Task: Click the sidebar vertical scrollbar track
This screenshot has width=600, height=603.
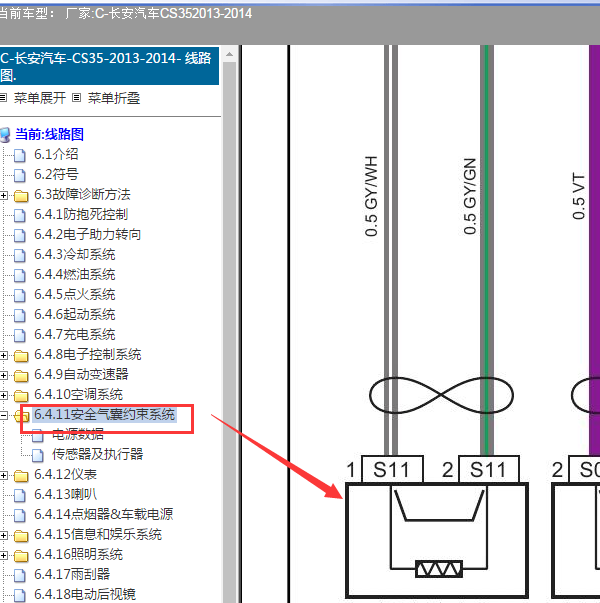Action: click(x=230, y=331)
